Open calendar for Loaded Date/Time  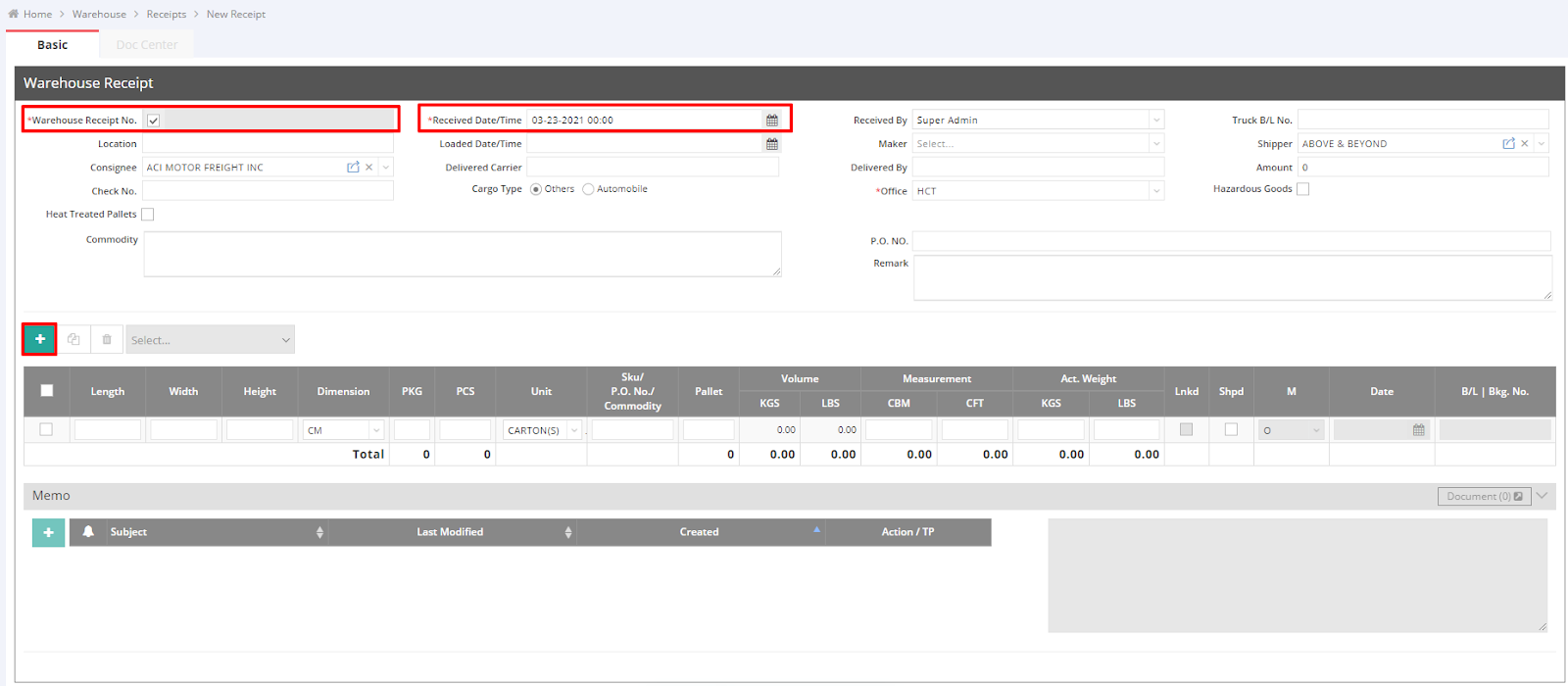pos(772,144)
